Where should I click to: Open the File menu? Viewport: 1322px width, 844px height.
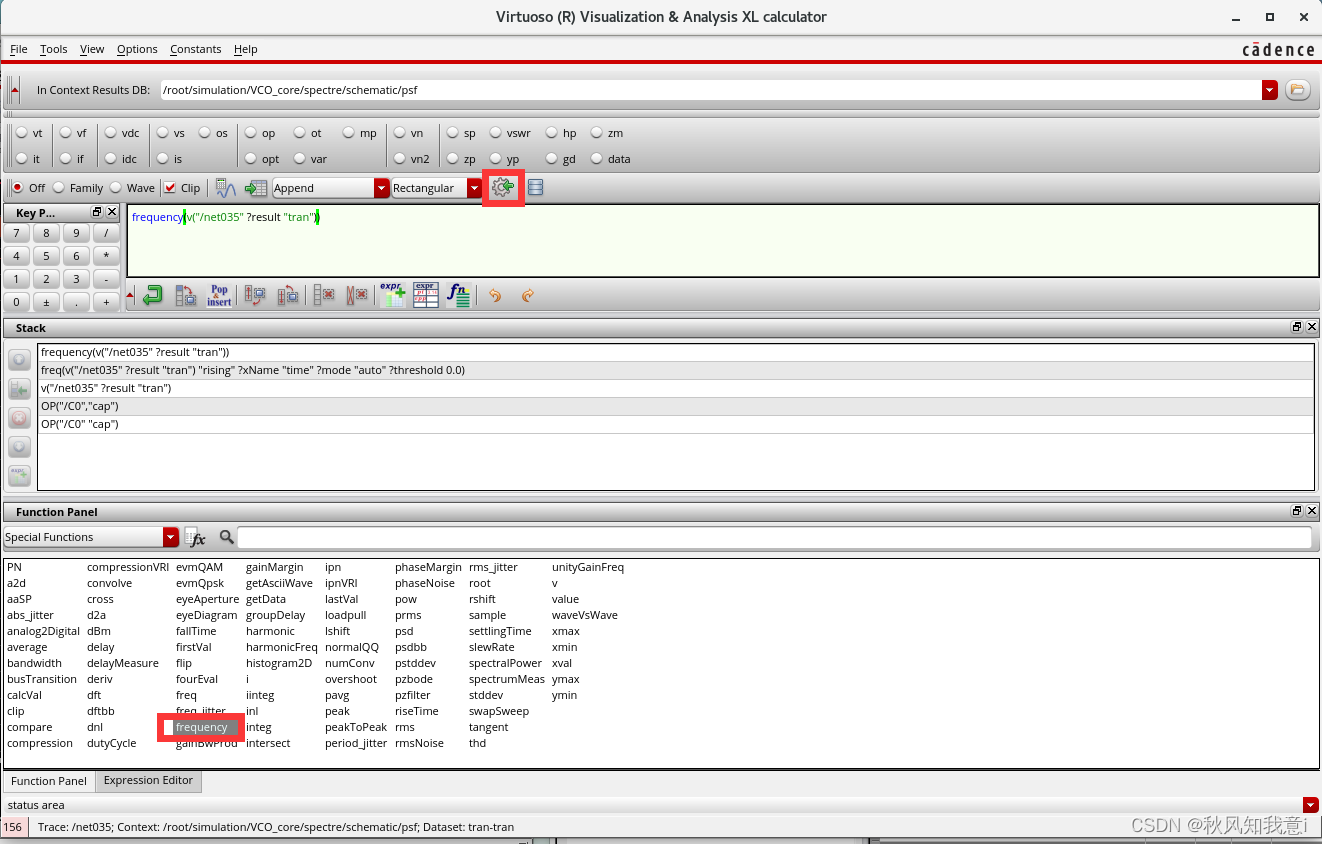pos(19,49)
